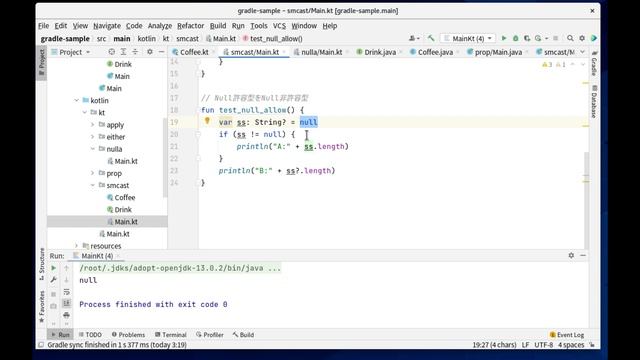Viewport: 640px width, 360px height.
Task: Click the editor vertical scrollbar
Action: tap(586, 200)
